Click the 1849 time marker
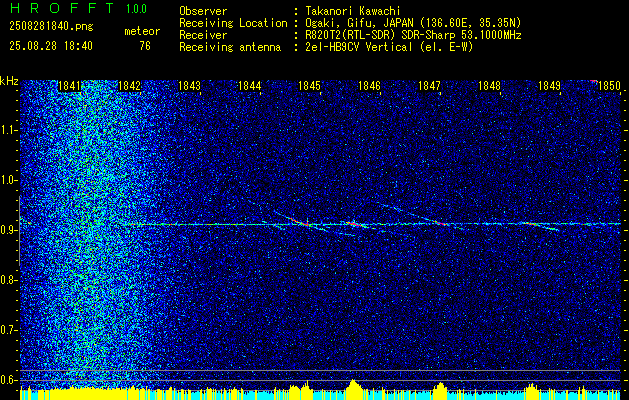This screenshot has width=629, height=400. [549, 86]
